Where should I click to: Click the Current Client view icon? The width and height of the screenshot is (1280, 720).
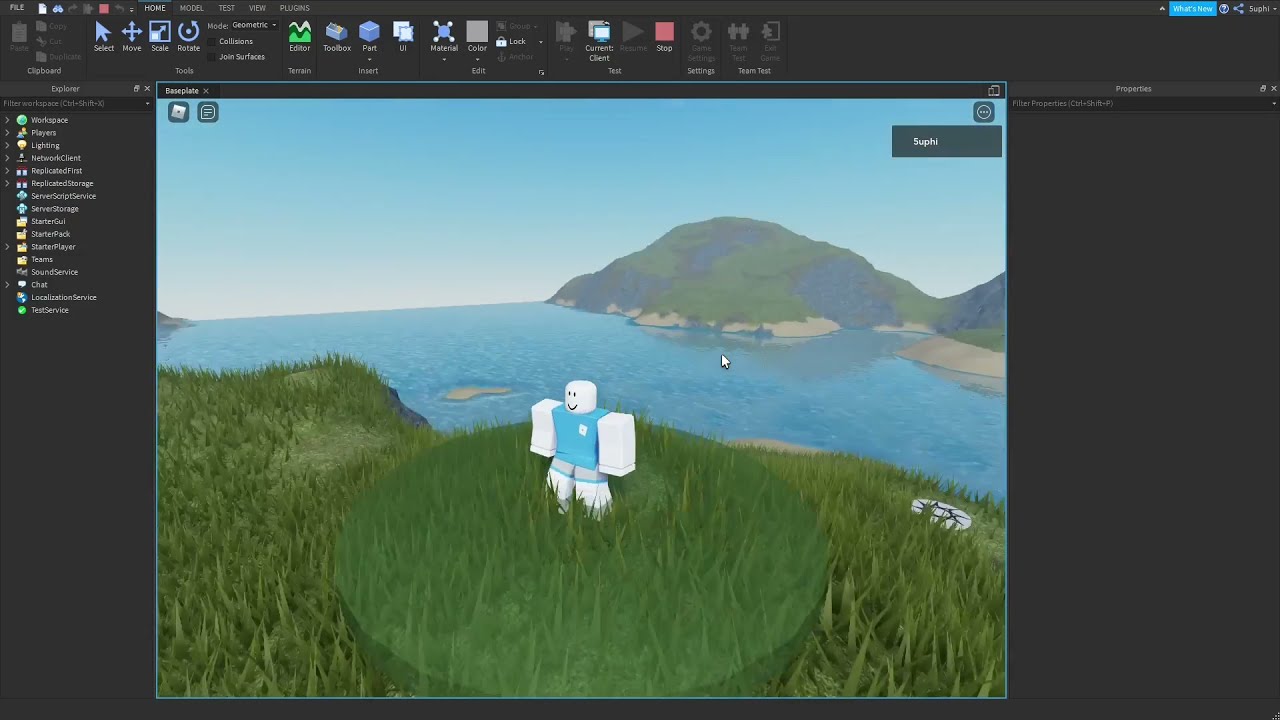[x=599, y=31]
